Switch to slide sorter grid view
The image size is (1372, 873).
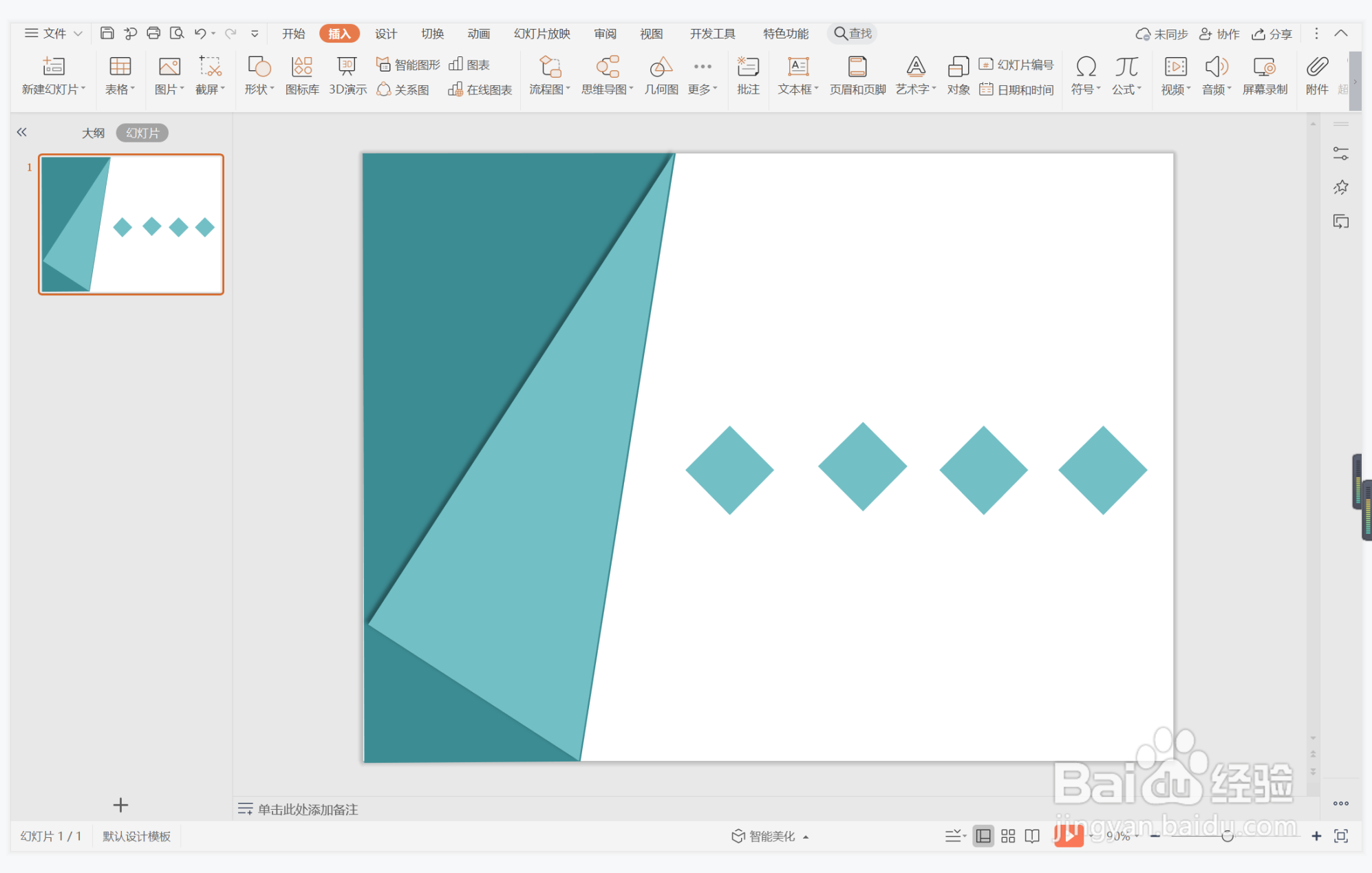pyautogui.click(x=1008, y=836)
